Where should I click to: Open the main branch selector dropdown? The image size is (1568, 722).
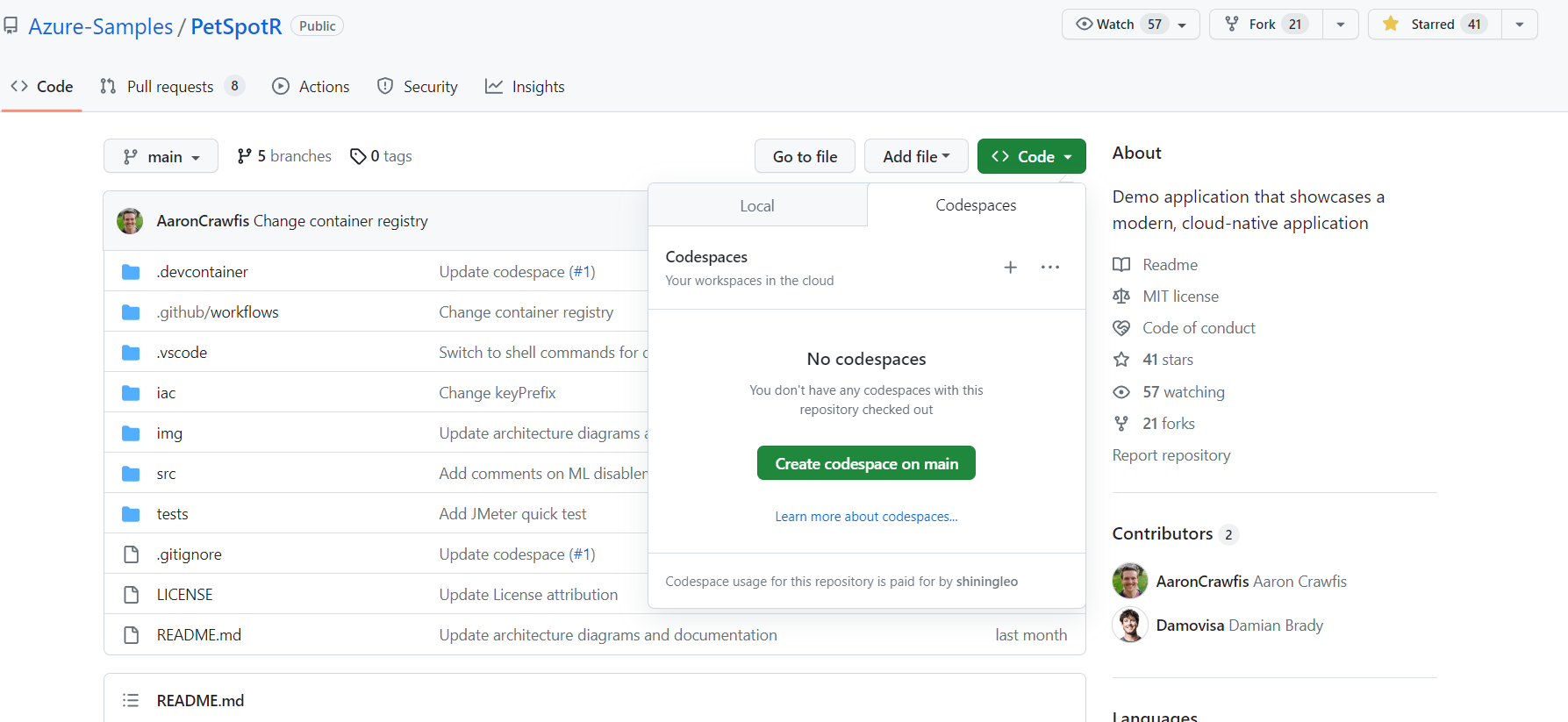161,156
